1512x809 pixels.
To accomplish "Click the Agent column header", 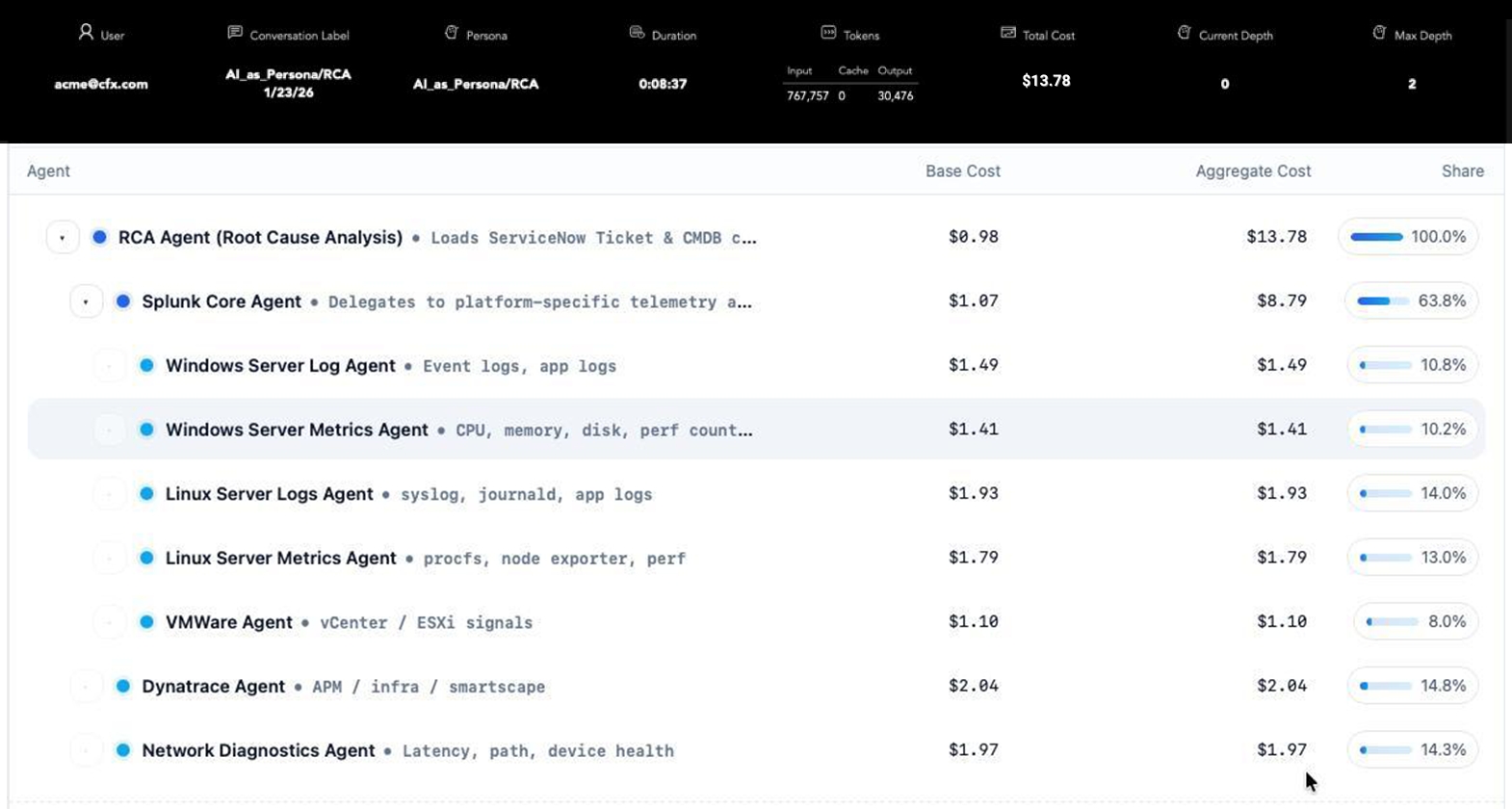I will (x=48, y=171).
